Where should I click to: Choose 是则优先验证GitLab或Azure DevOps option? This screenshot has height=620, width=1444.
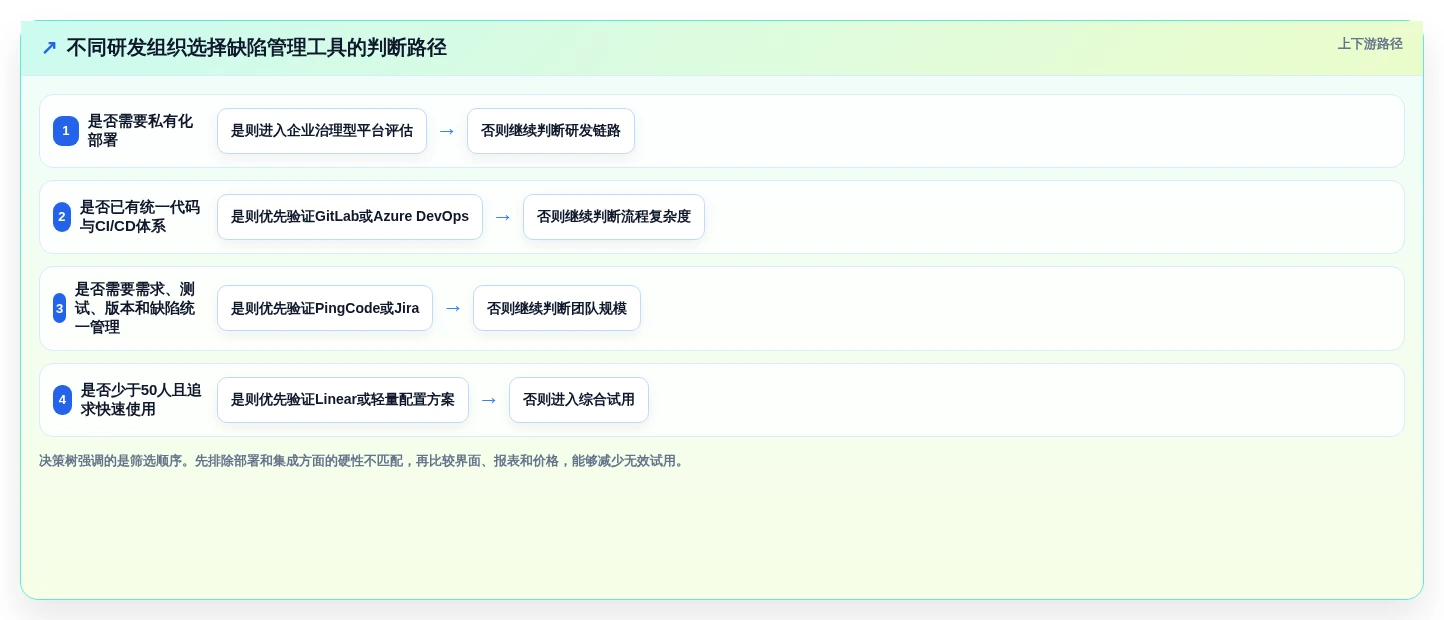click(350, 217)
